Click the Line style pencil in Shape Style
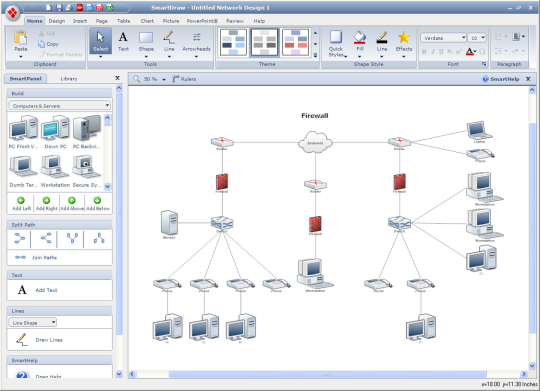540x391 pixels. (382, 37)
